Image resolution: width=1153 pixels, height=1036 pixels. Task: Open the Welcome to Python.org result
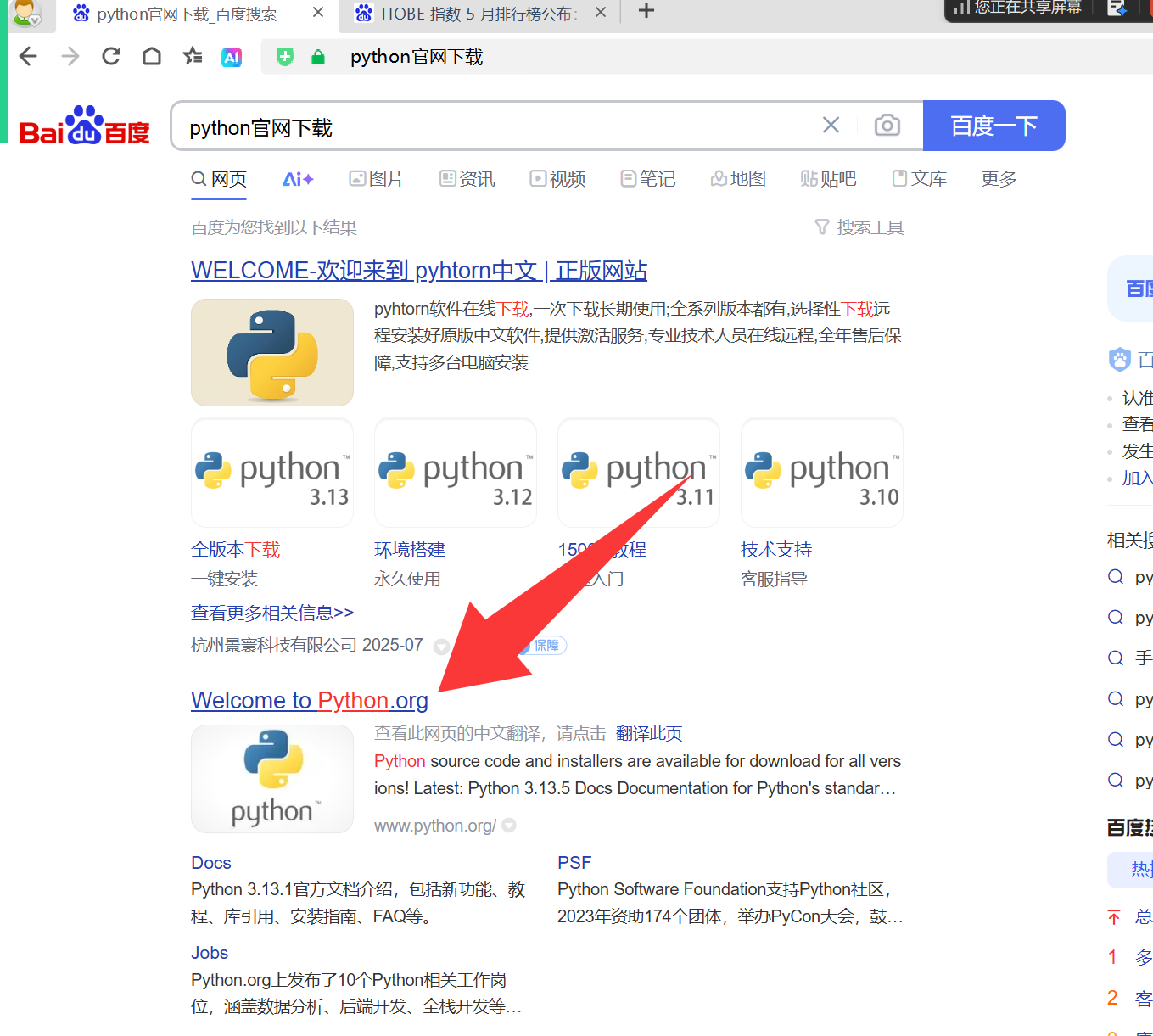[x=310, y=701]
